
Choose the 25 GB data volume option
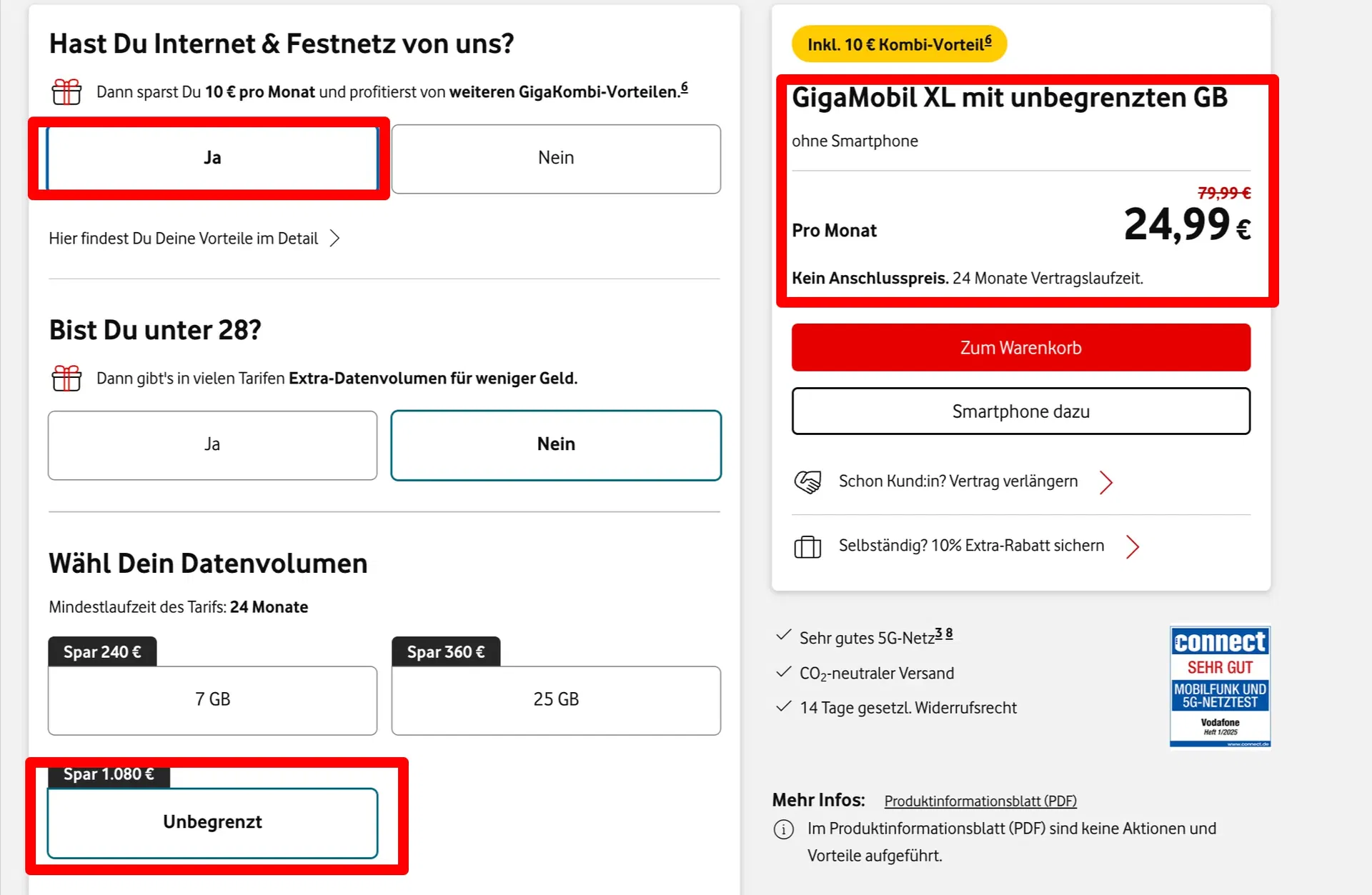[x=556, y=700]
